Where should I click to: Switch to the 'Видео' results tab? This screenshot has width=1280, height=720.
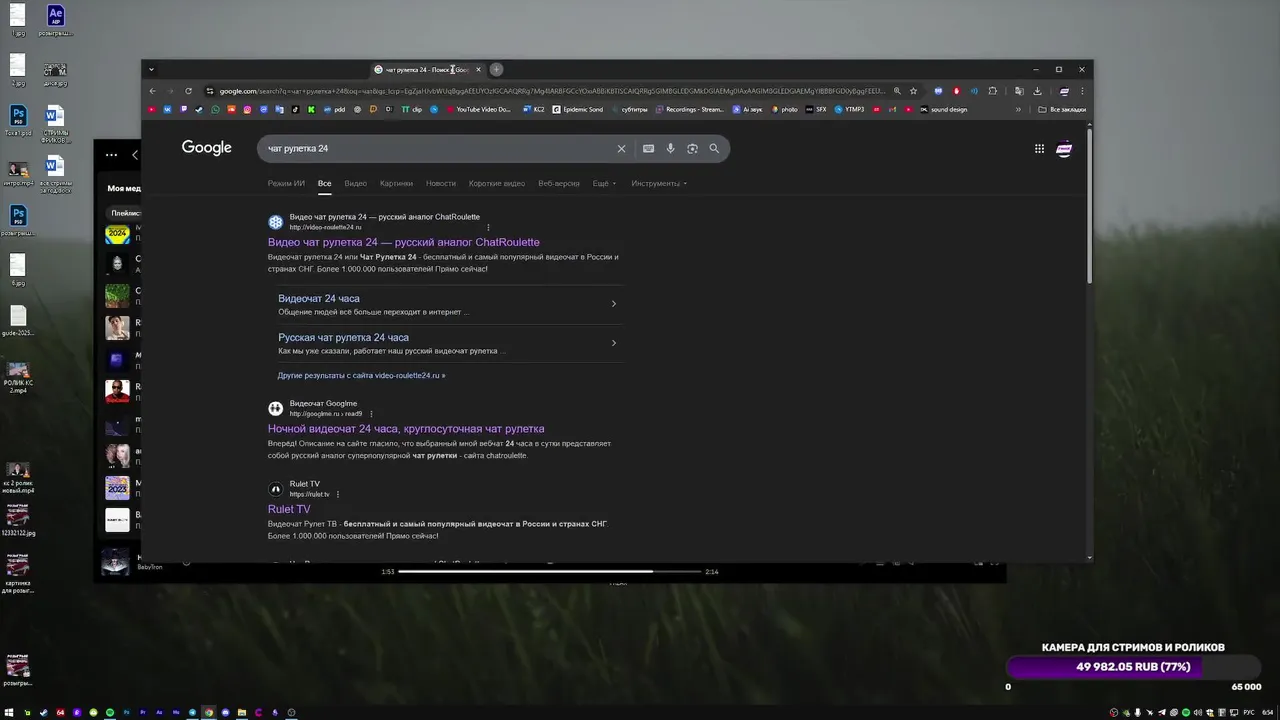tap(355, 183)
